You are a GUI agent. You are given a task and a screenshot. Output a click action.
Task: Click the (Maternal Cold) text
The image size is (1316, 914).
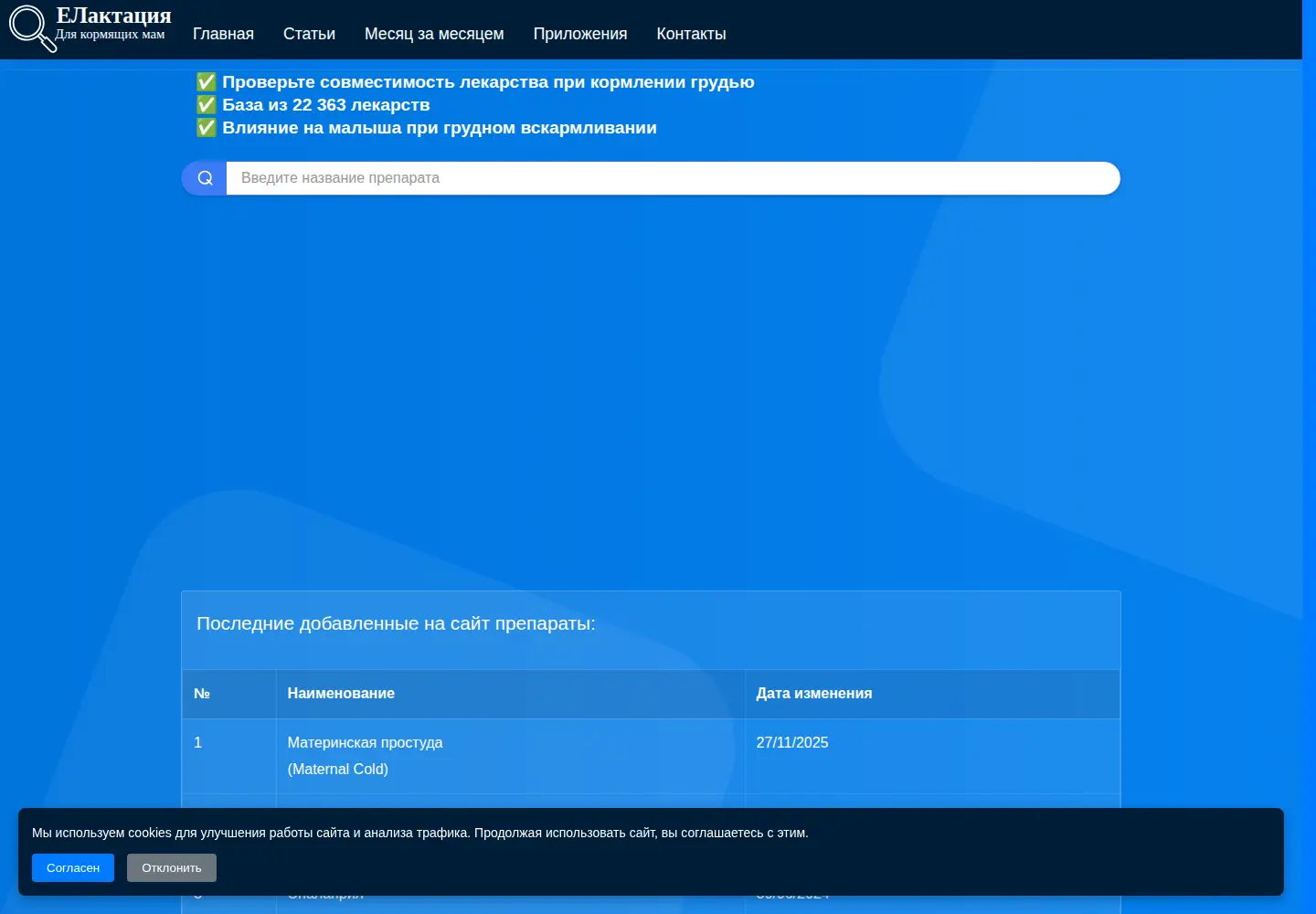click(337, 769)
